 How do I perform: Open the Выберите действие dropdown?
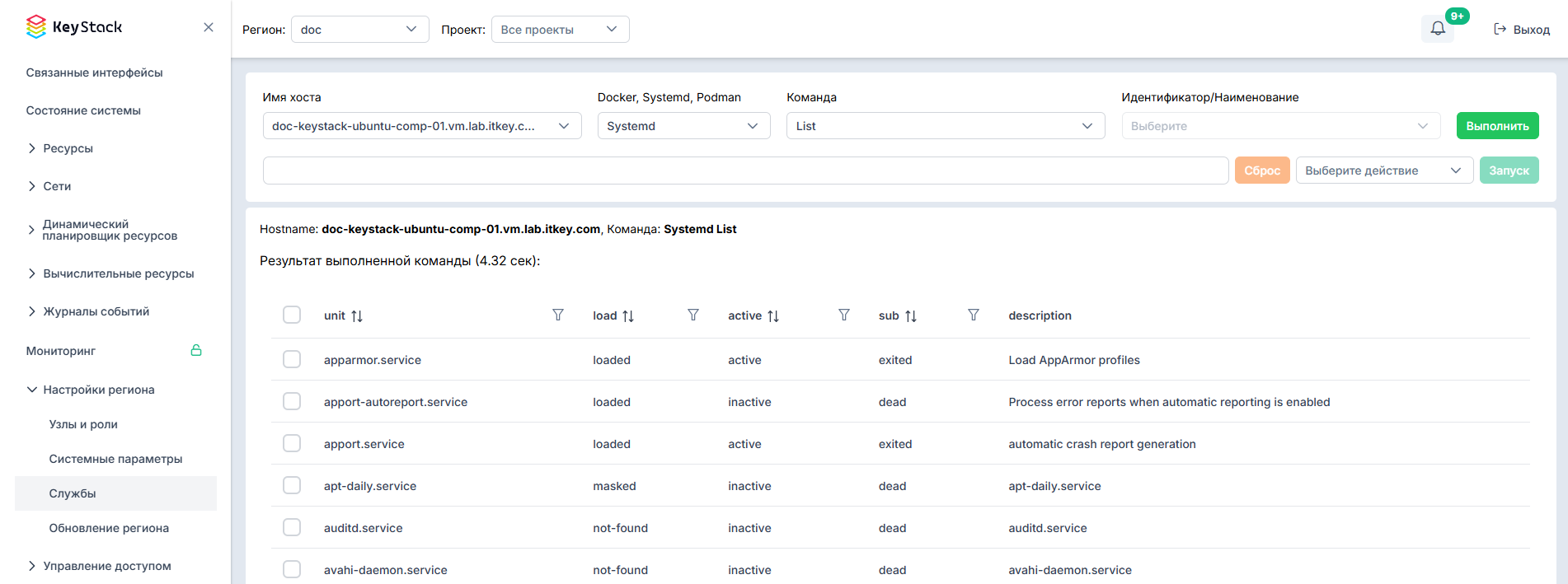point(1384,171)
